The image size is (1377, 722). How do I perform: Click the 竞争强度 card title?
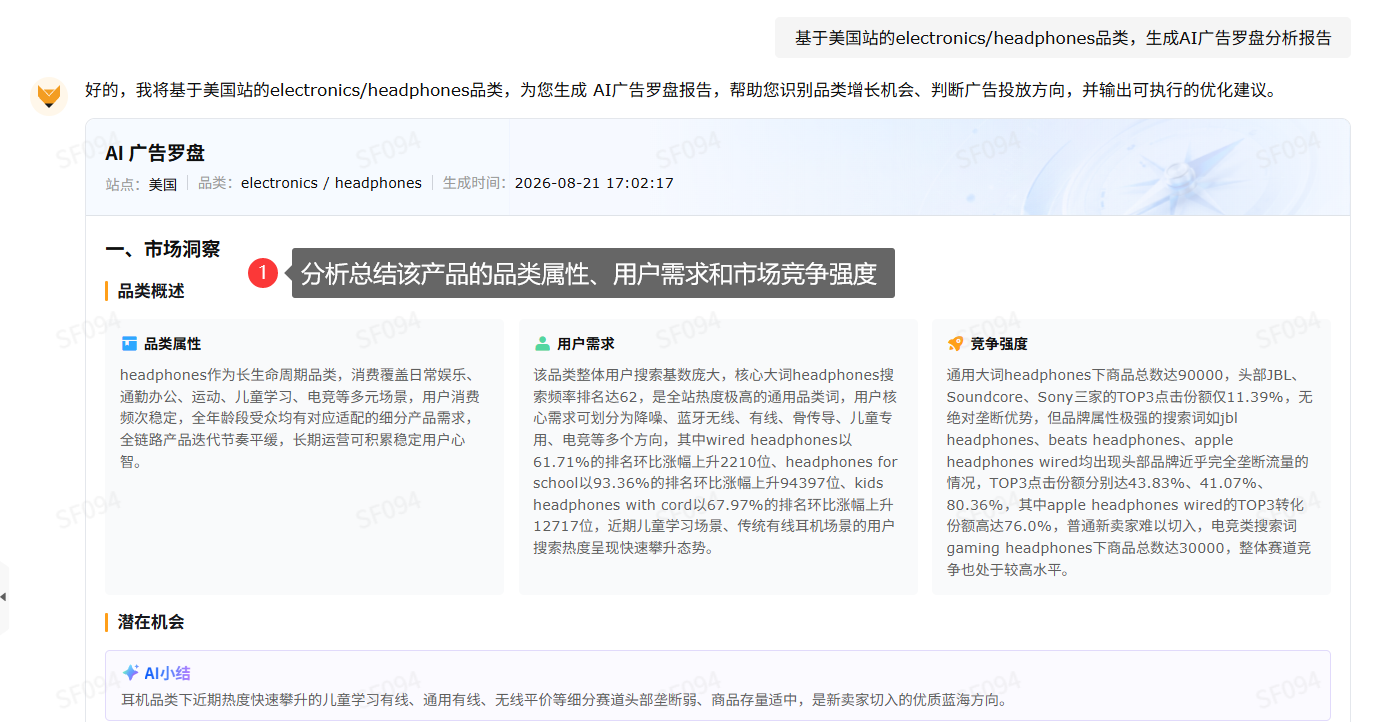coord(999,344)
